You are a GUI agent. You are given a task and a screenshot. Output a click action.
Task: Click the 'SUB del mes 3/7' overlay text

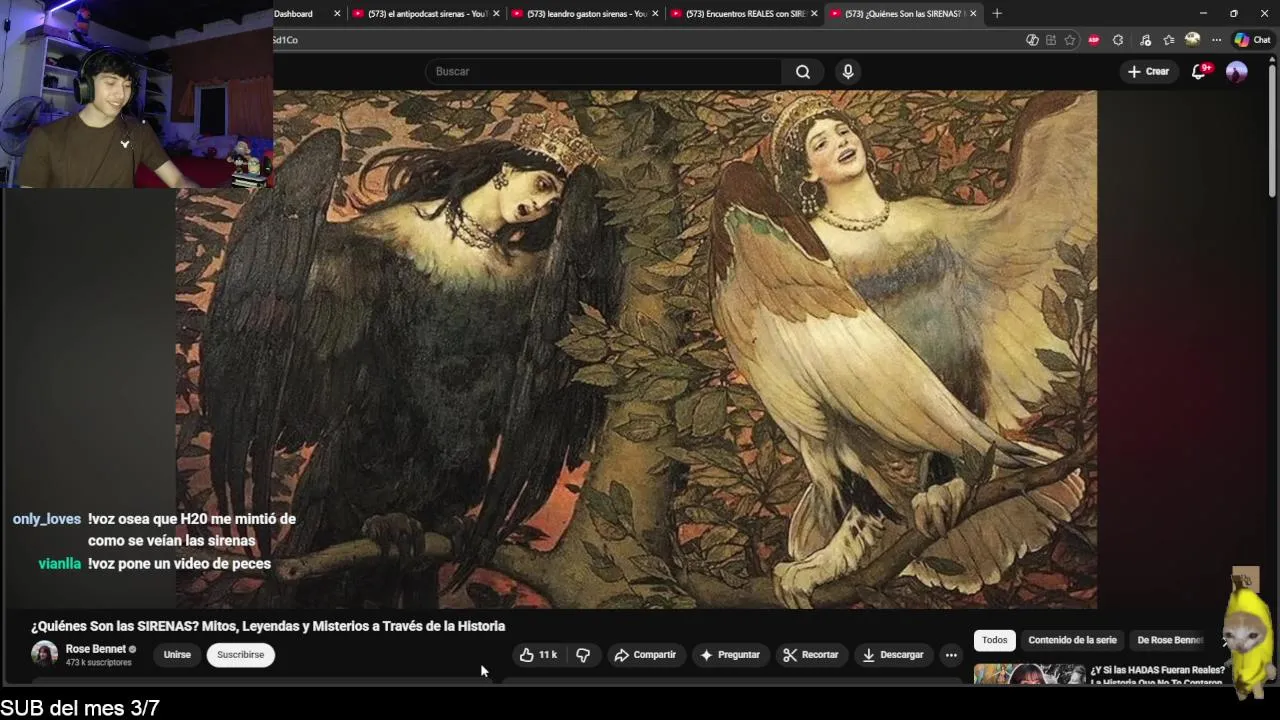(x=80, y=708)
